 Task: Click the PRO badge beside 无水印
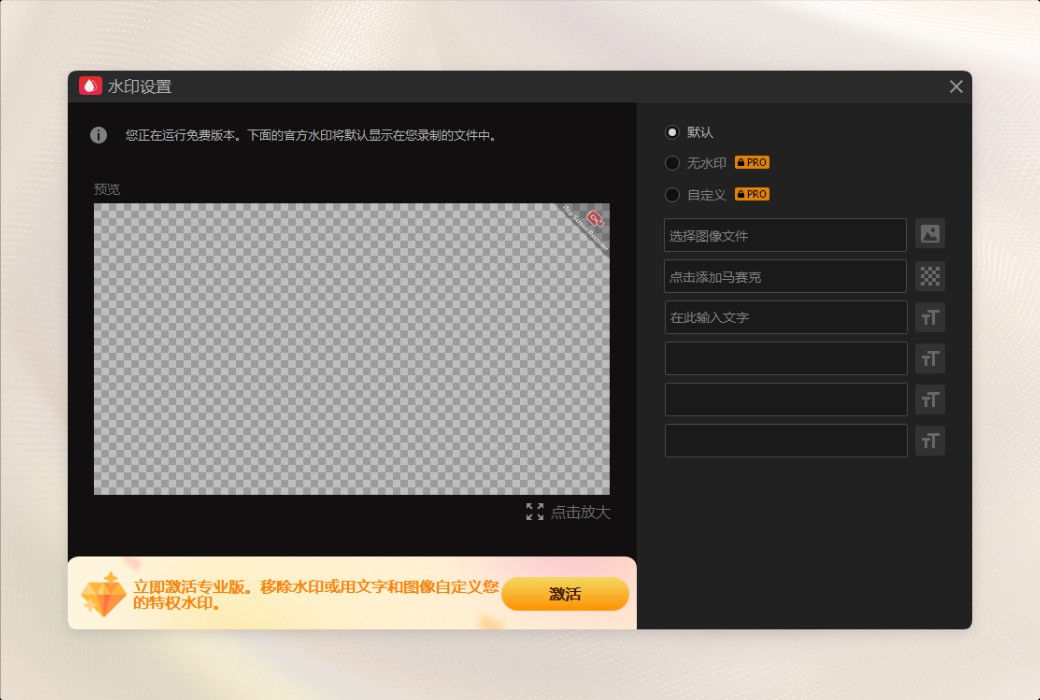752,162
